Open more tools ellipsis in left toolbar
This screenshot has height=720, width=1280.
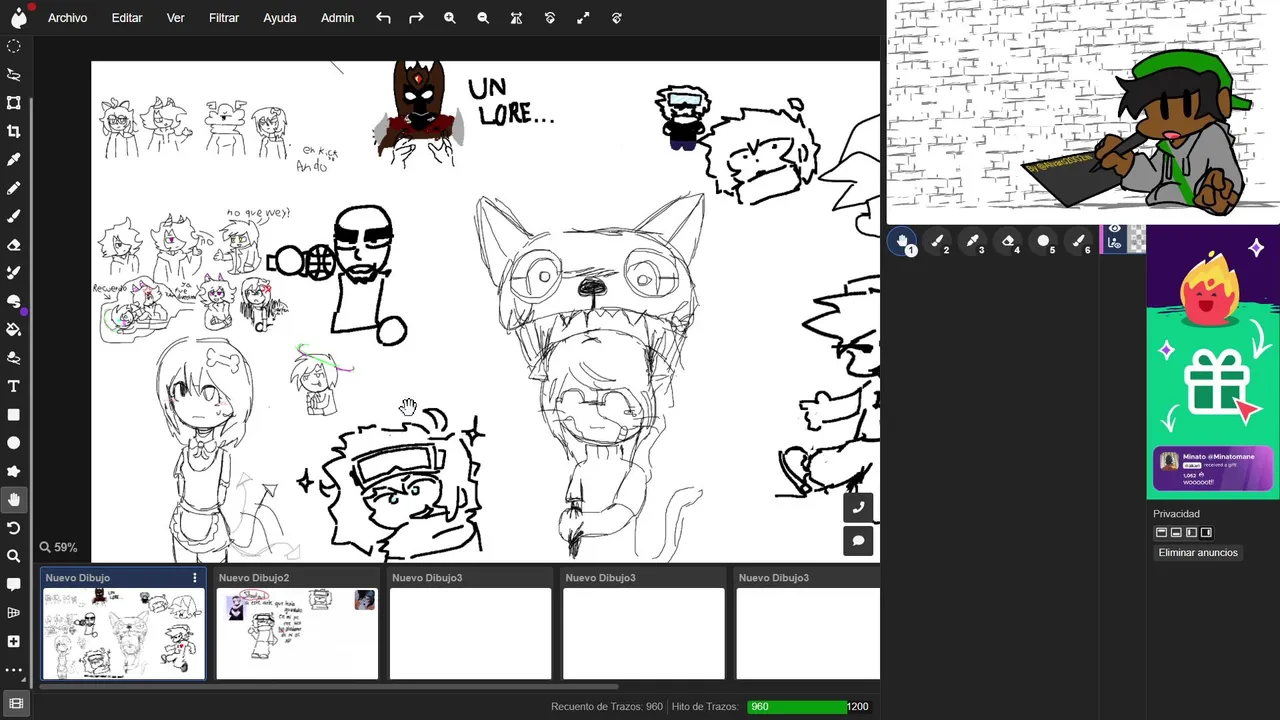(14, 670)
